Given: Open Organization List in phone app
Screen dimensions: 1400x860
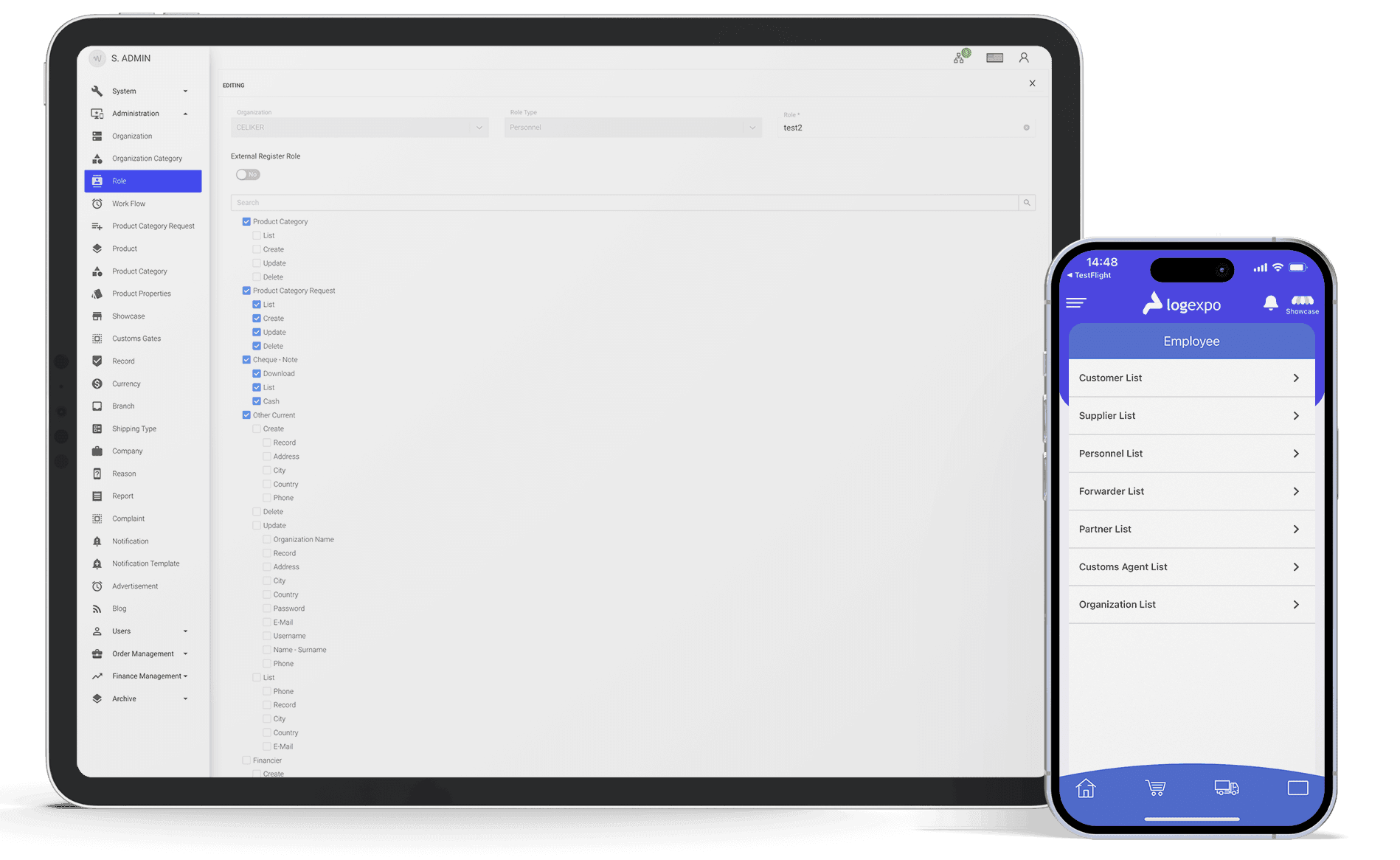Looking at the screenshot, I should pos(1191,604).
